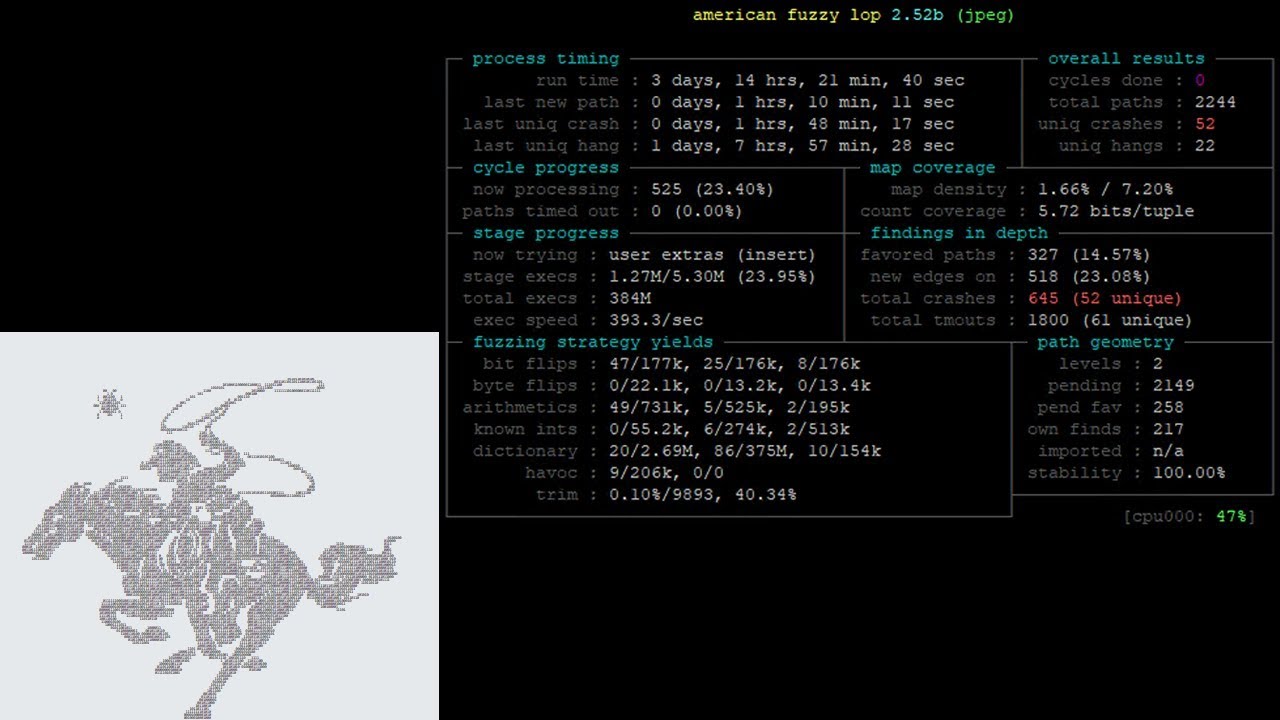Click the 'map coverage' section header
Image resolution: width=1280 pixels, height=720 pixels.
coord(932,168)
